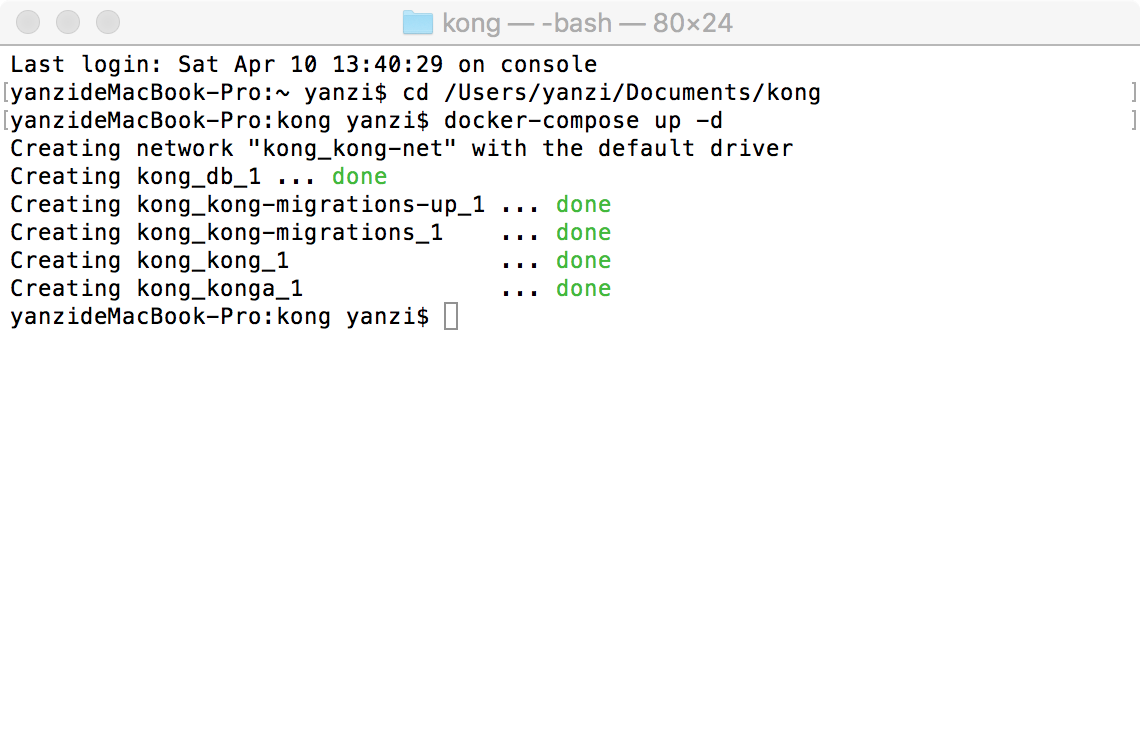1140x732 pixels.
Task: Click the last 'yanzideMacBook-Pro:kong yanzi$' prompt
Action: (x=220, y=317)
